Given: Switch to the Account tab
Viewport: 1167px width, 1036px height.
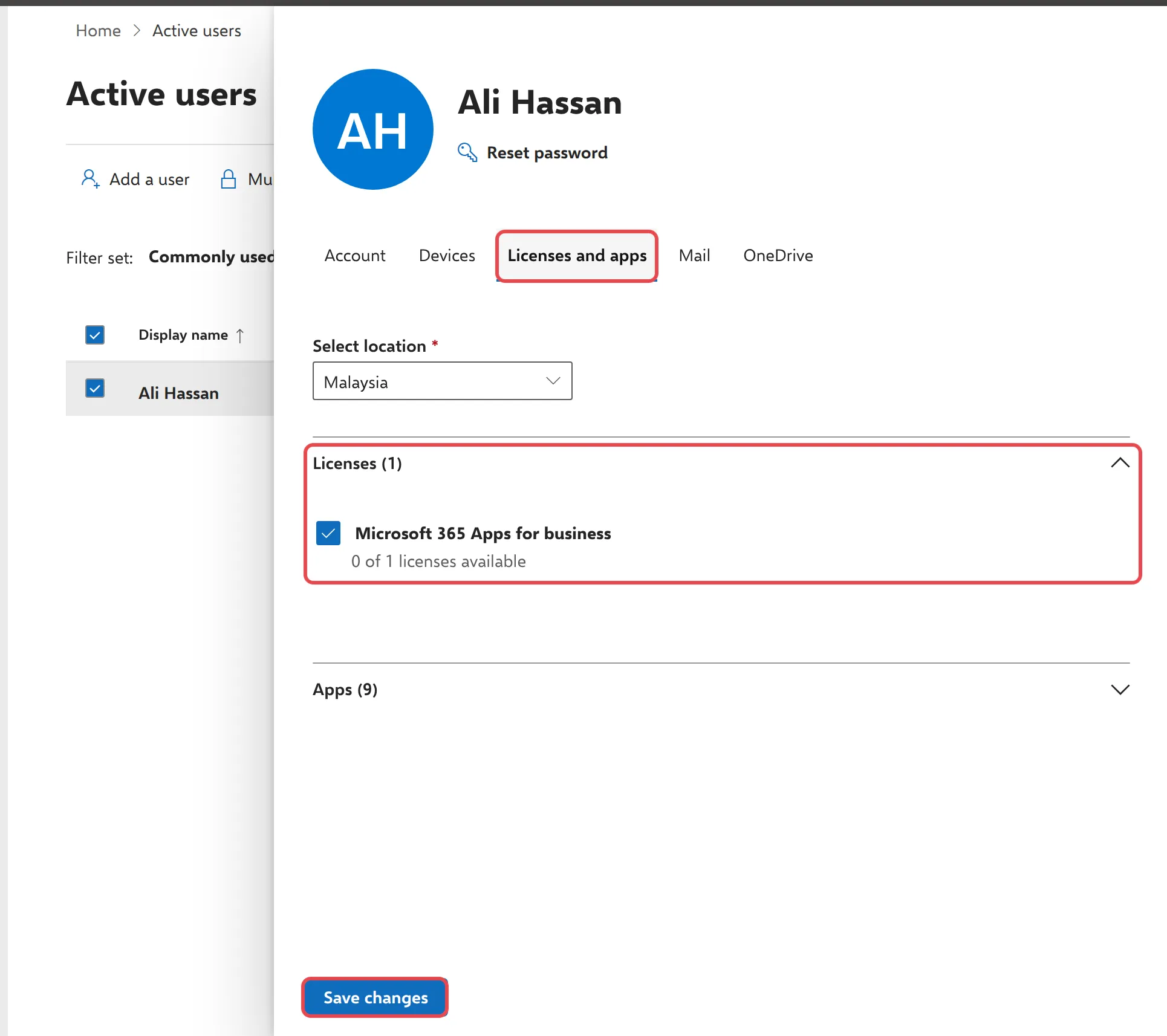Looking at the screenshot, I should (355, 256).
